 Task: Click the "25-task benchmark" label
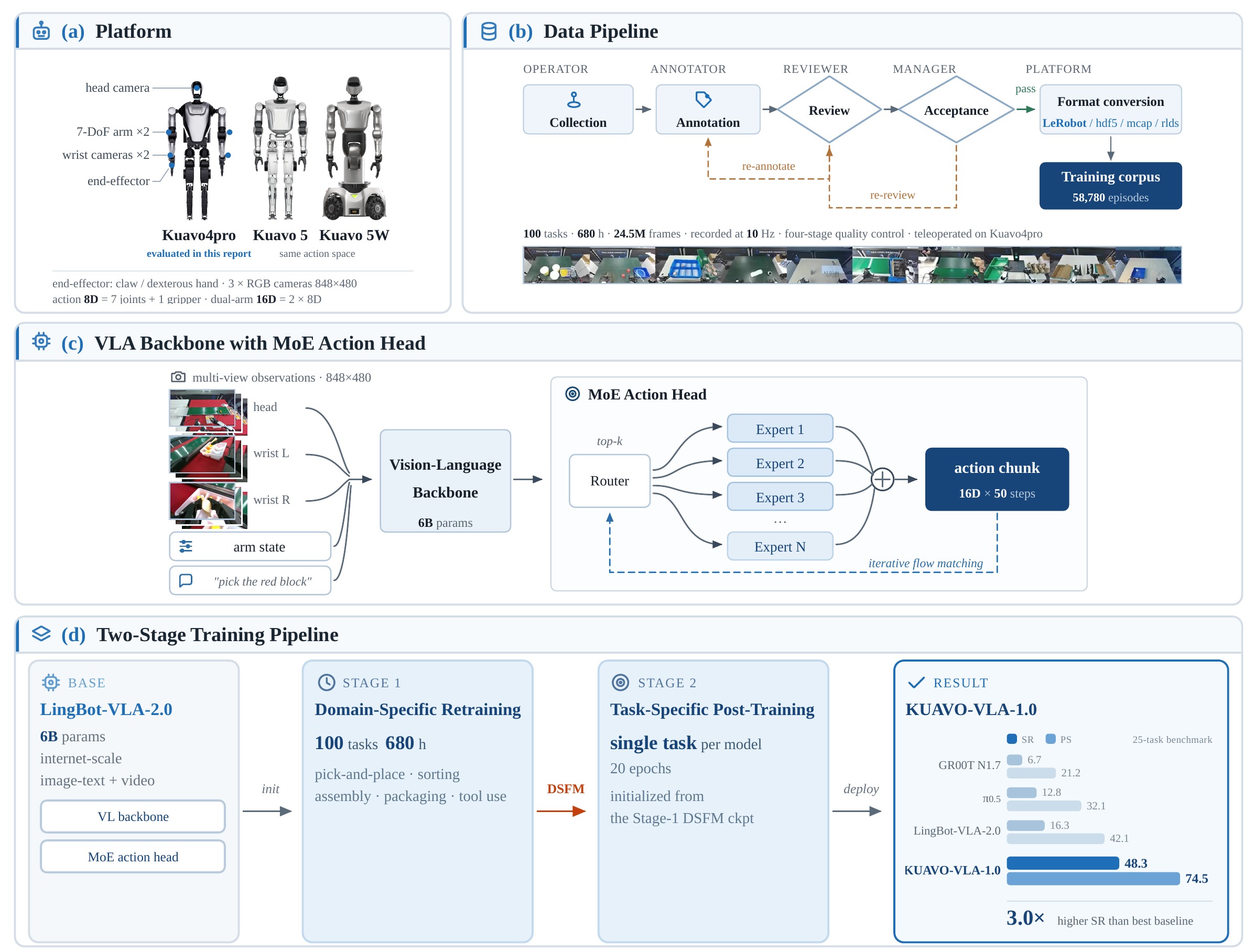tap(1172, 739)
